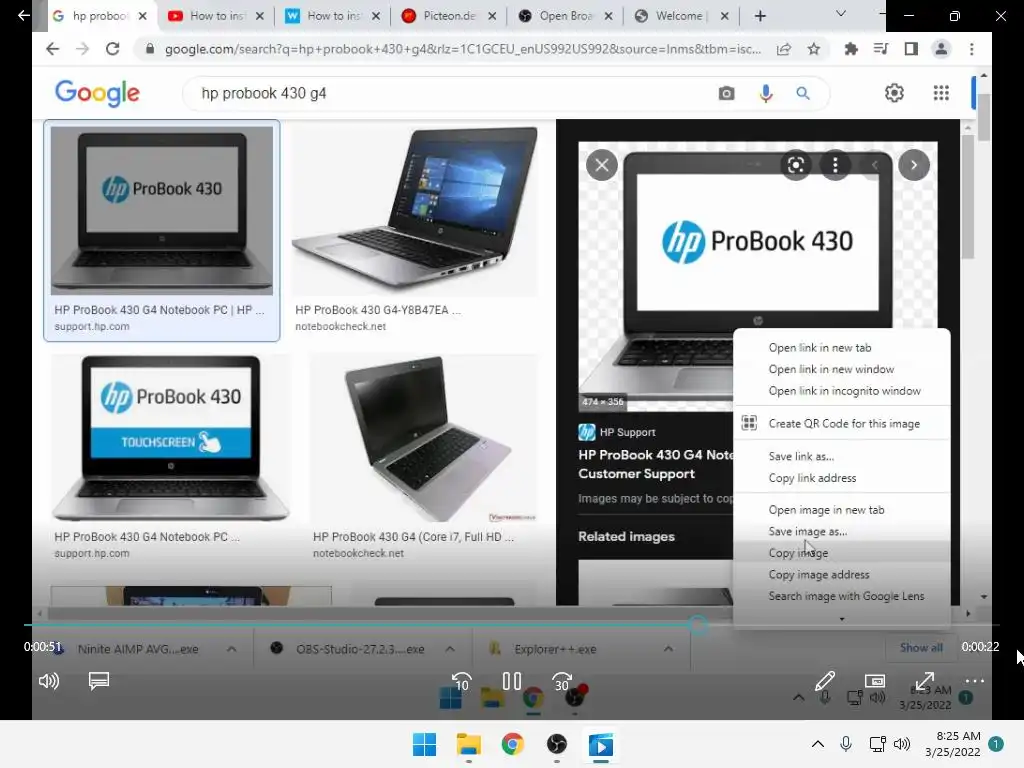Reload the Google search page
1024x768 pixels.
coord(112,49)
